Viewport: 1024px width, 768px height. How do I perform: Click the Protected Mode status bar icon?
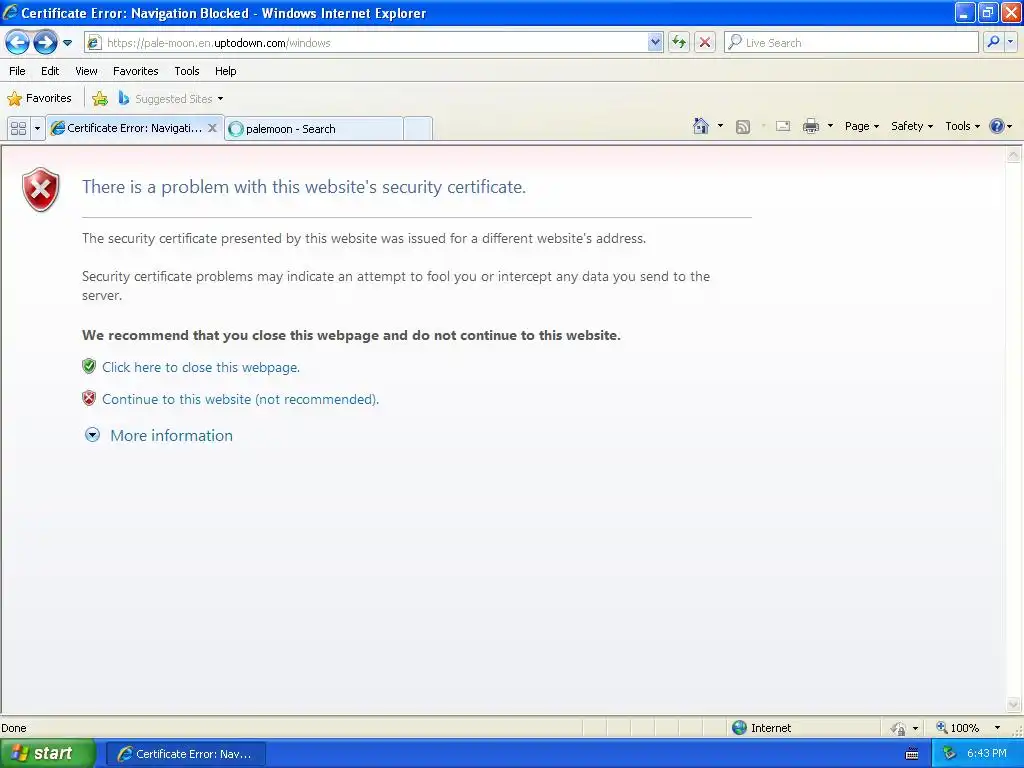899,728
